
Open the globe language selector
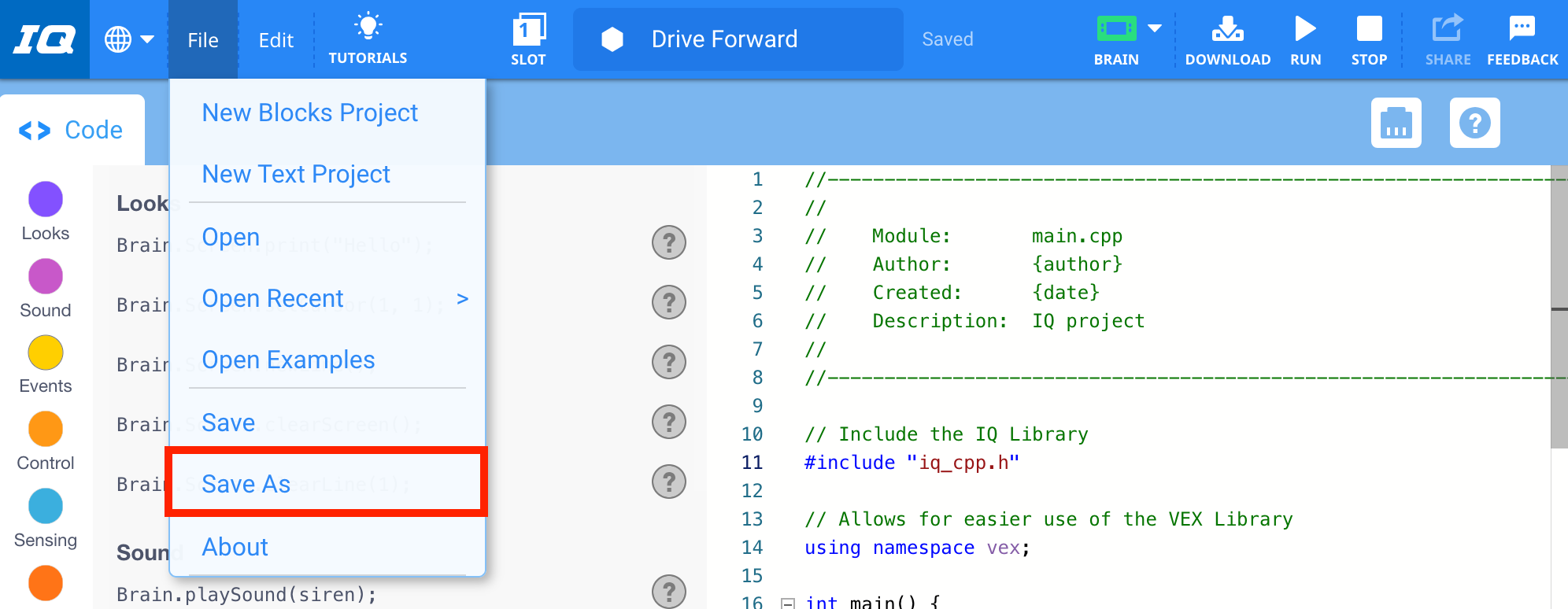(128, 39)
